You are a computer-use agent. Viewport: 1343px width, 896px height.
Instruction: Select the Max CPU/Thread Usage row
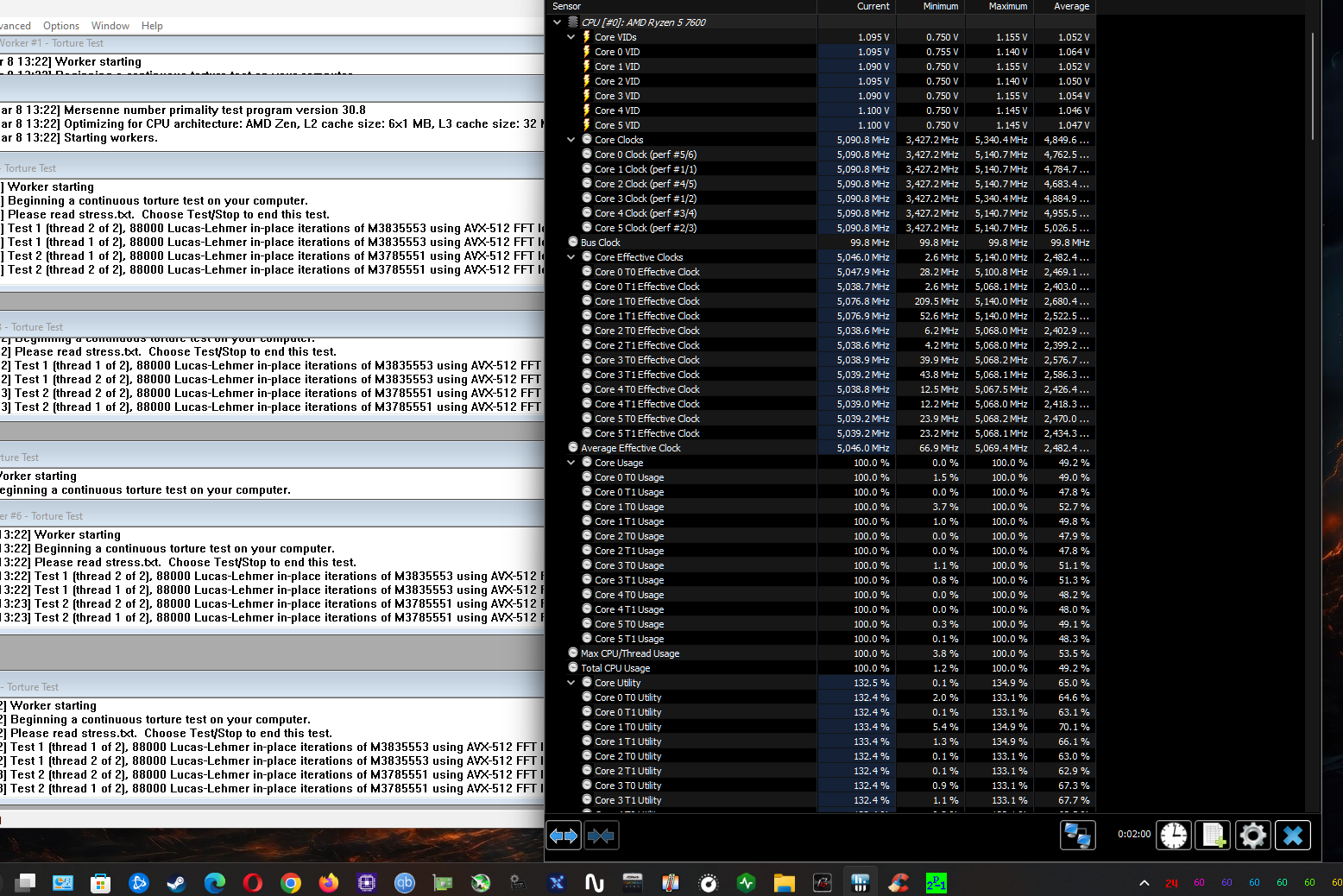(821, 653)
